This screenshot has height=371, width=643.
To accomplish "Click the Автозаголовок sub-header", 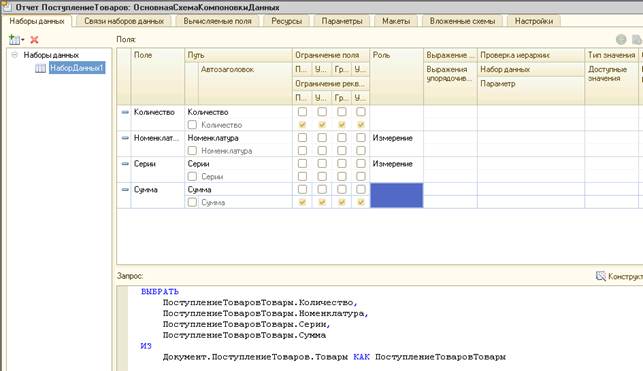I will click(x=245, y=83).
